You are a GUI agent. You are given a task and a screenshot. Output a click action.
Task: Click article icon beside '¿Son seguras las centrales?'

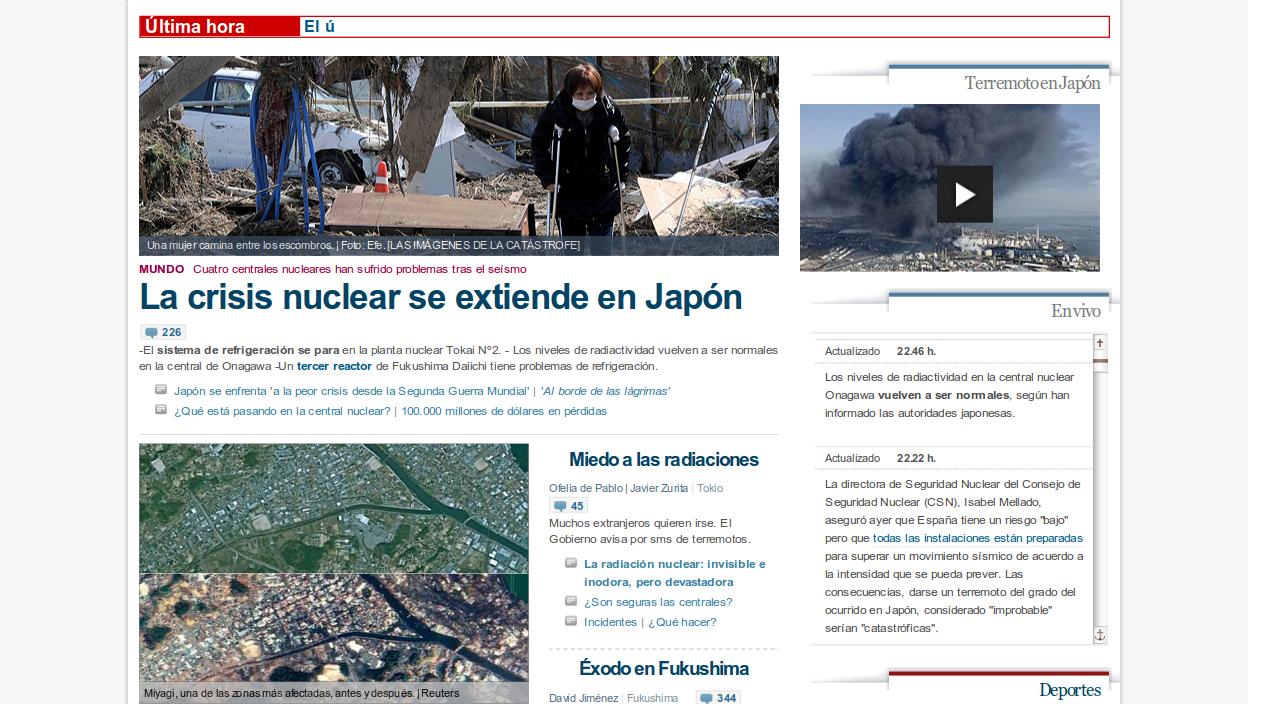(x=571, y=601)
